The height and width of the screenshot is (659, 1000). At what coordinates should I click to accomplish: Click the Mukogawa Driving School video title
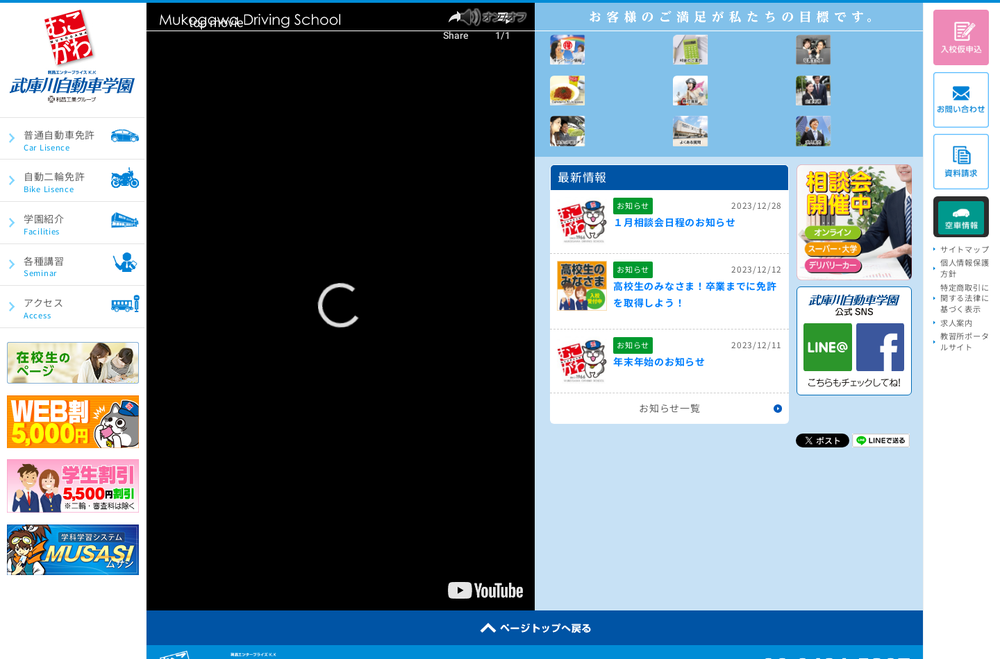click(x=250, y=20)
